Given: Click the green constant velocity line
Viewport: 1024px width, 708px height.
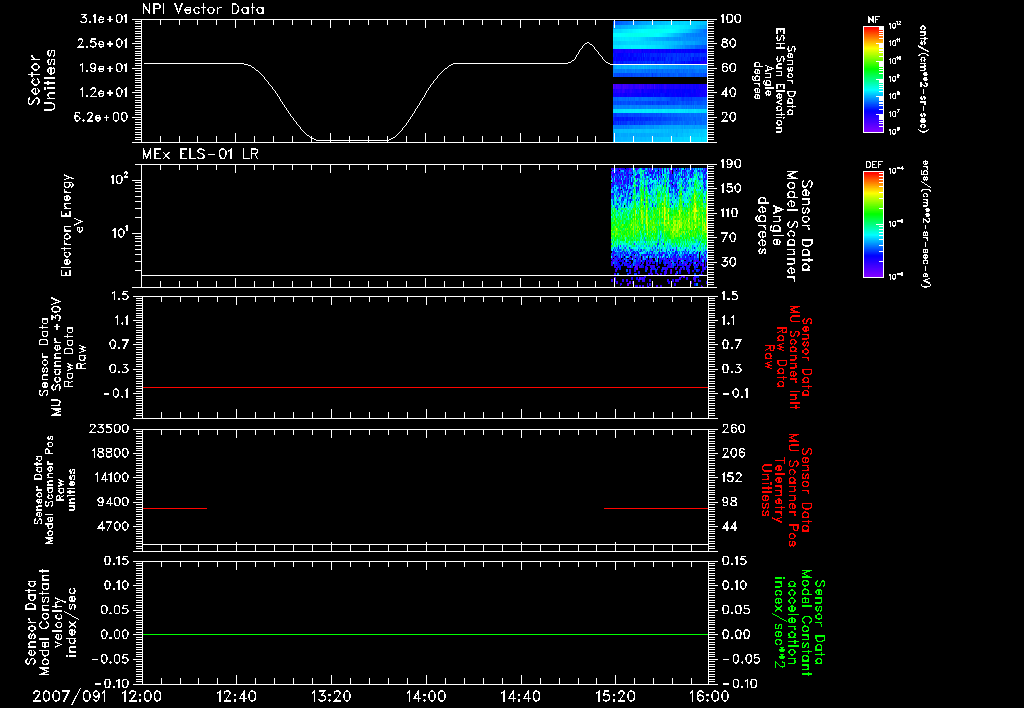Looking at the screenshot, I should point(424,634).
